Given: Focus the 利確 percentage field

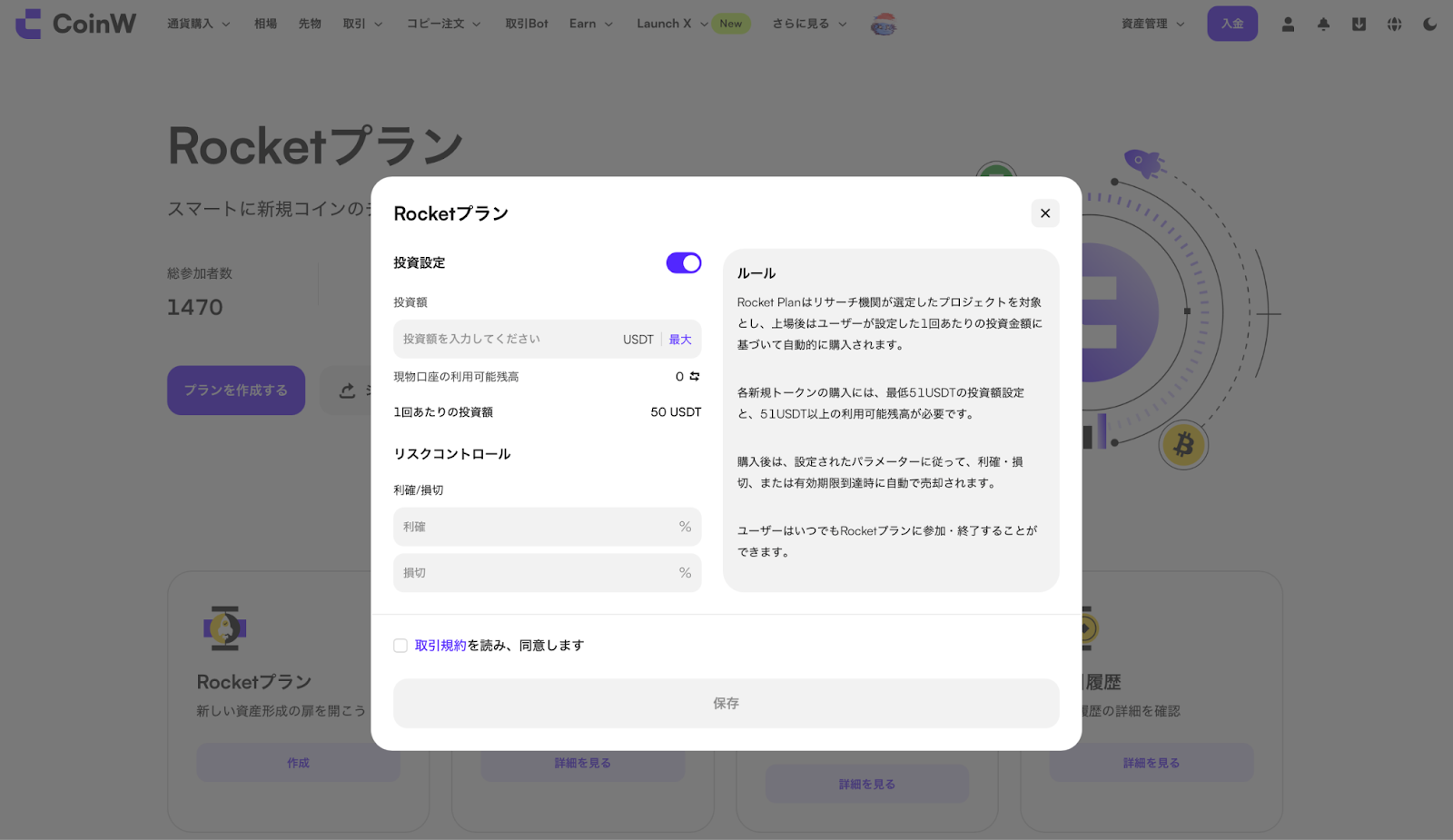Looking at the screenshot, I should (536, 527).
